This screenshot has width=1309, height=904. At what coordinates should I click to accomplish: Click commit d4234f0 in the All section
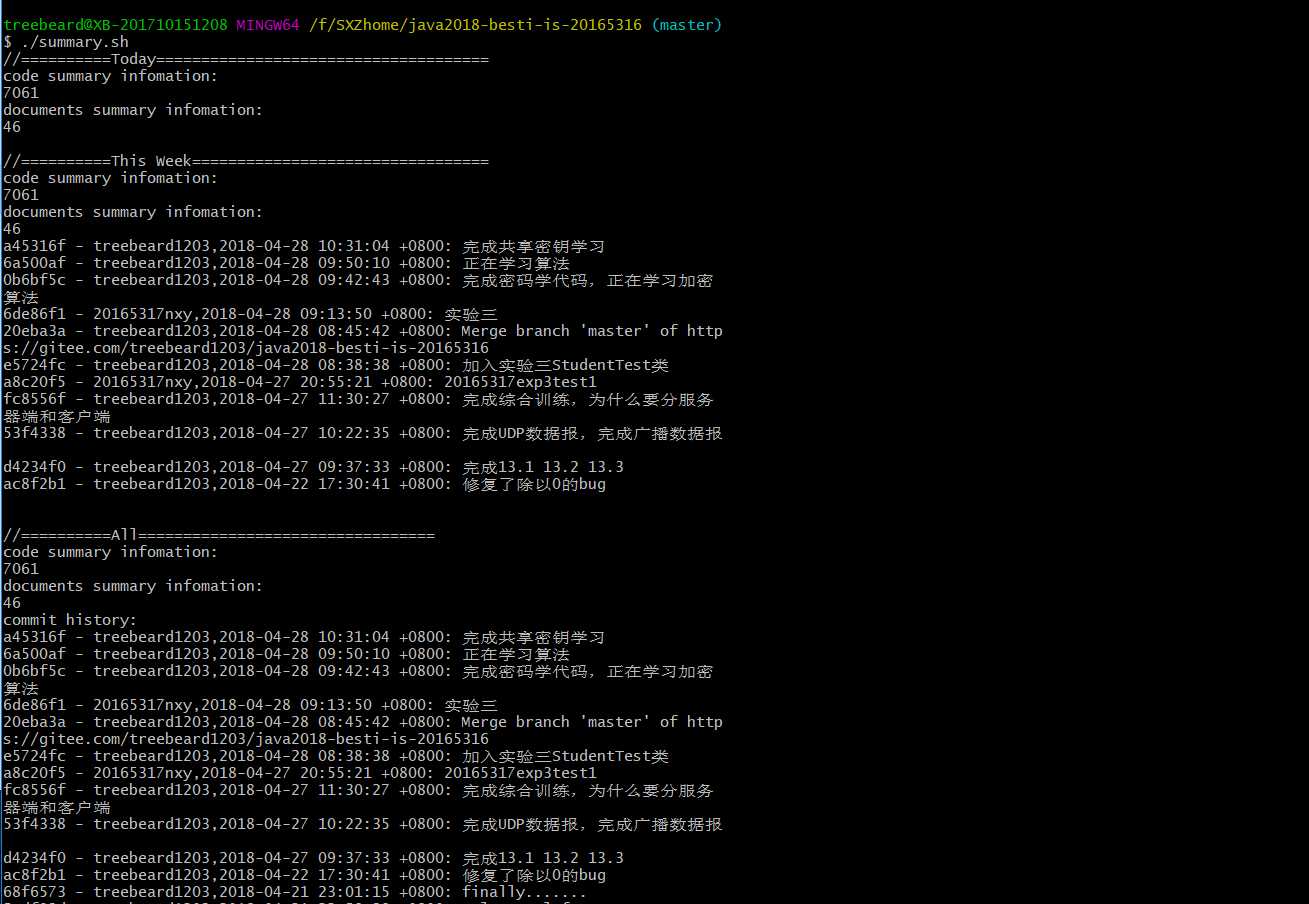coord(313,858)
